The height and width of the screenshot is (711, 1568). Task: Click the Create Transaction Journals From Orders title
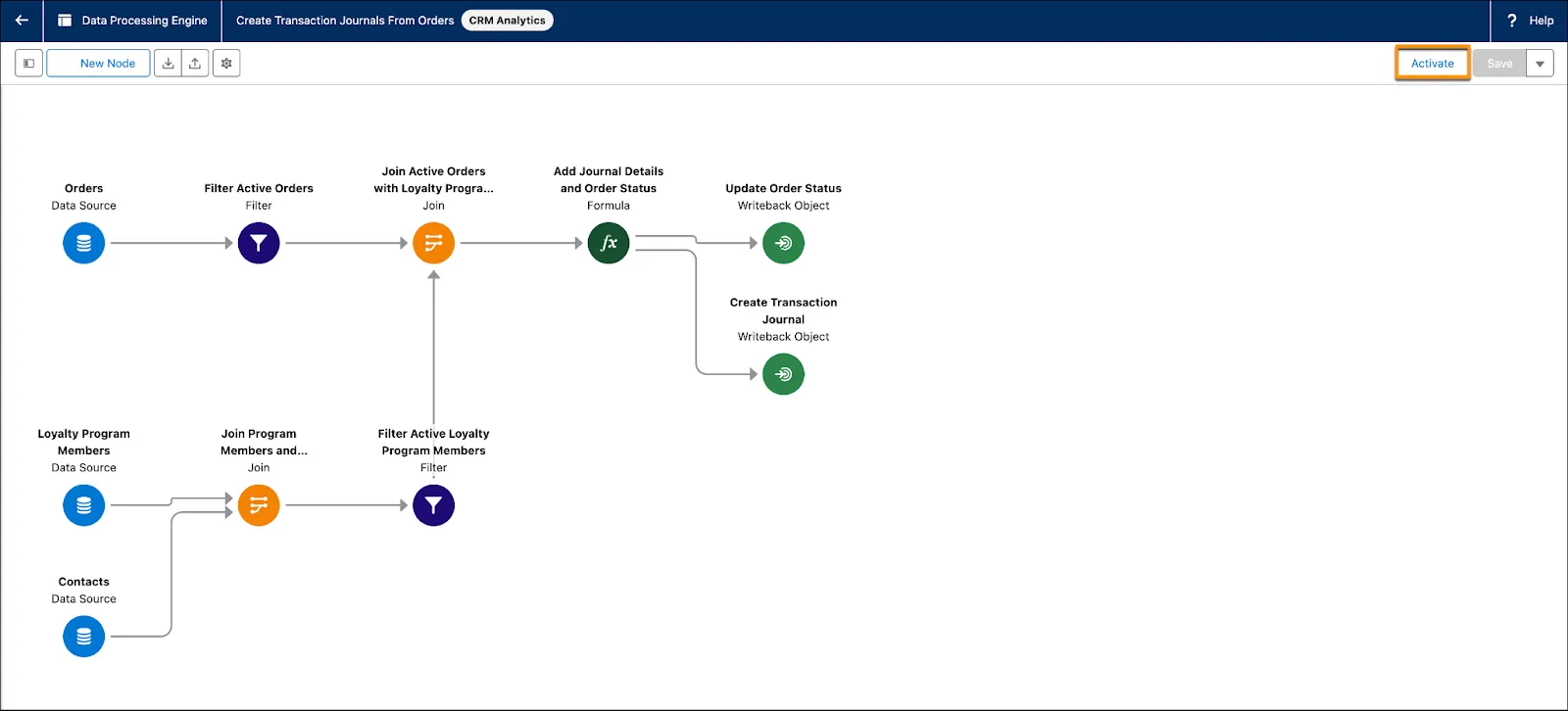pyautogui.click(x=345, y=21)
